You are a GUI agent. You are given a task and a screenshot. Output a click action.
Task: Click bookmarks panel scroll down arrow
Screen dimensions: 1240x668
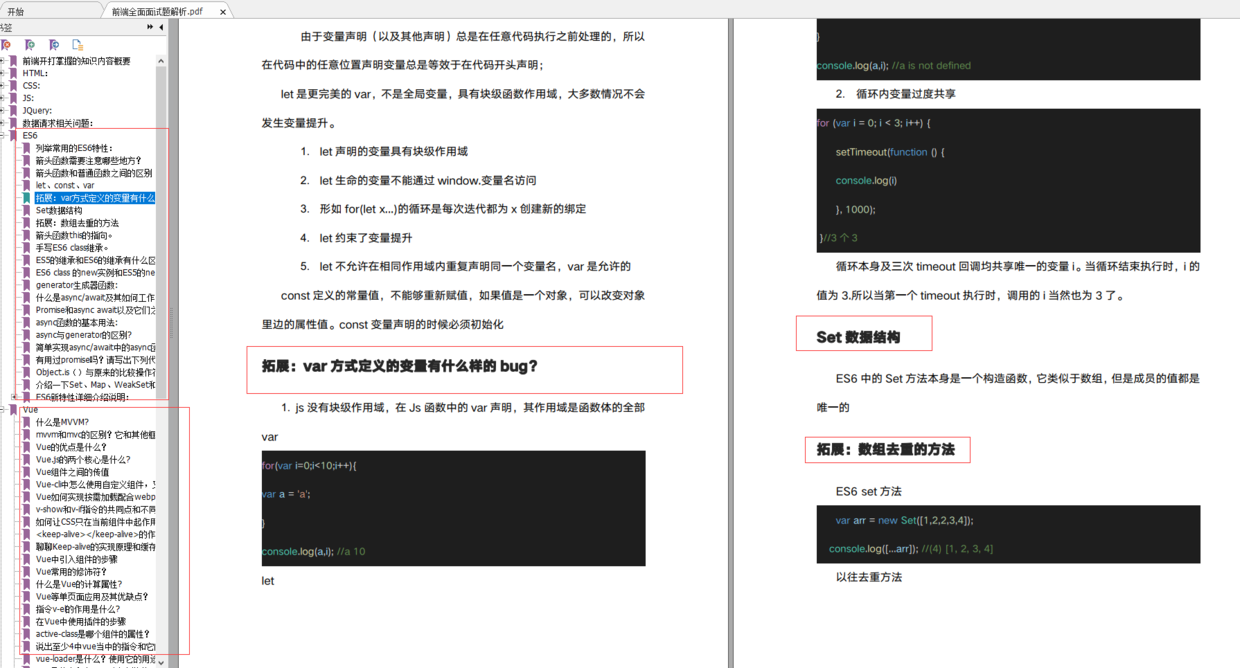pos(162,663)
